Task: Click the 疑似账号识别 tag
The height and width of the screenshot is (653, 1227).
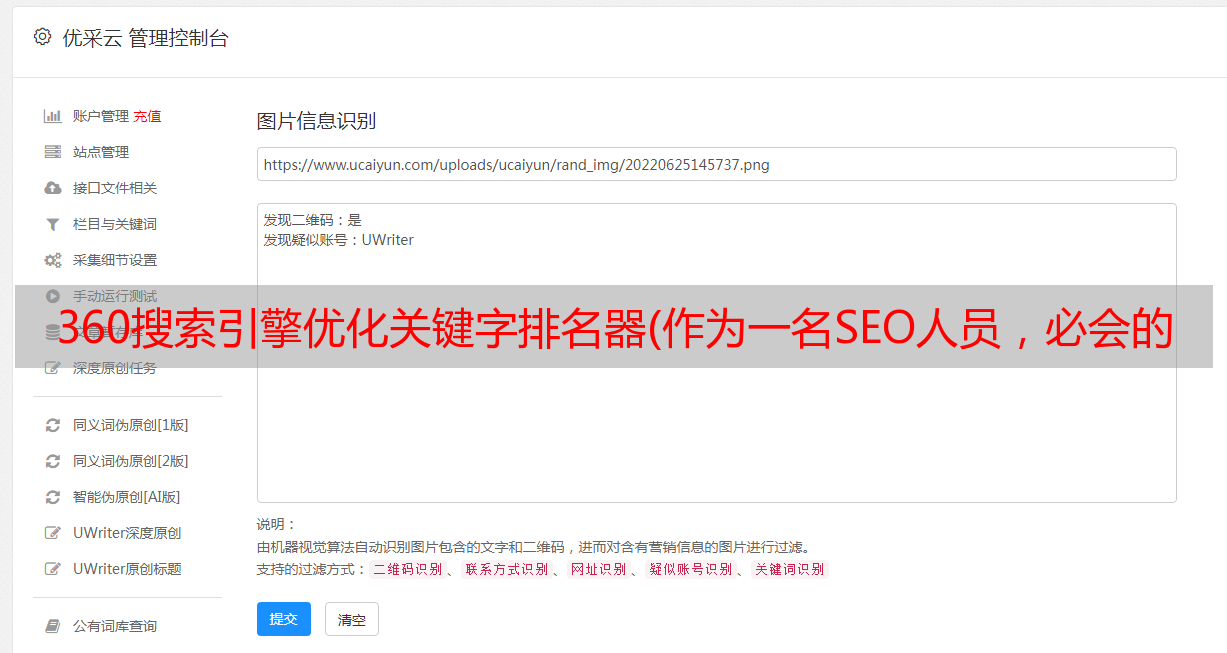Action: pos(690,569)
